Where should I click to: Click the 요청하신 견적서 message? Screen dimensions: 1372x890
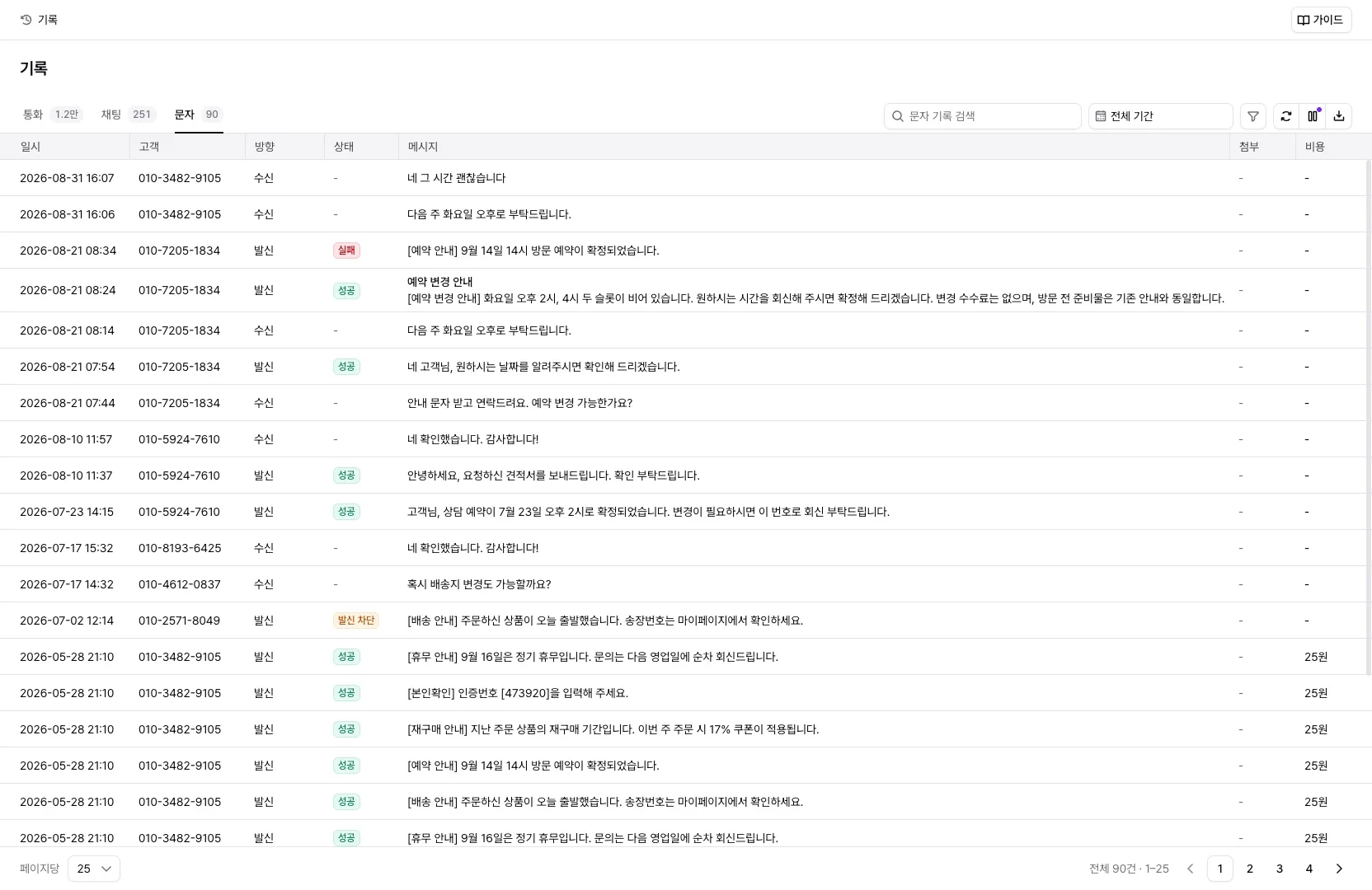pos(553,475)
